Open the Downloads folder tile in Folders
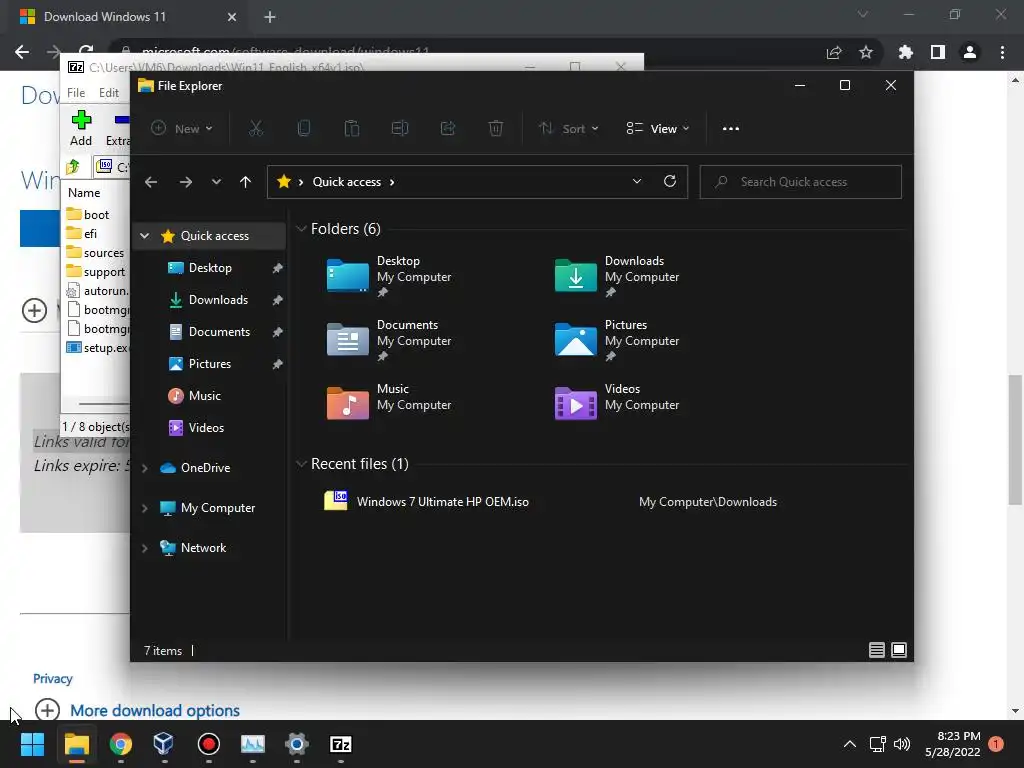 click(616, 277)
